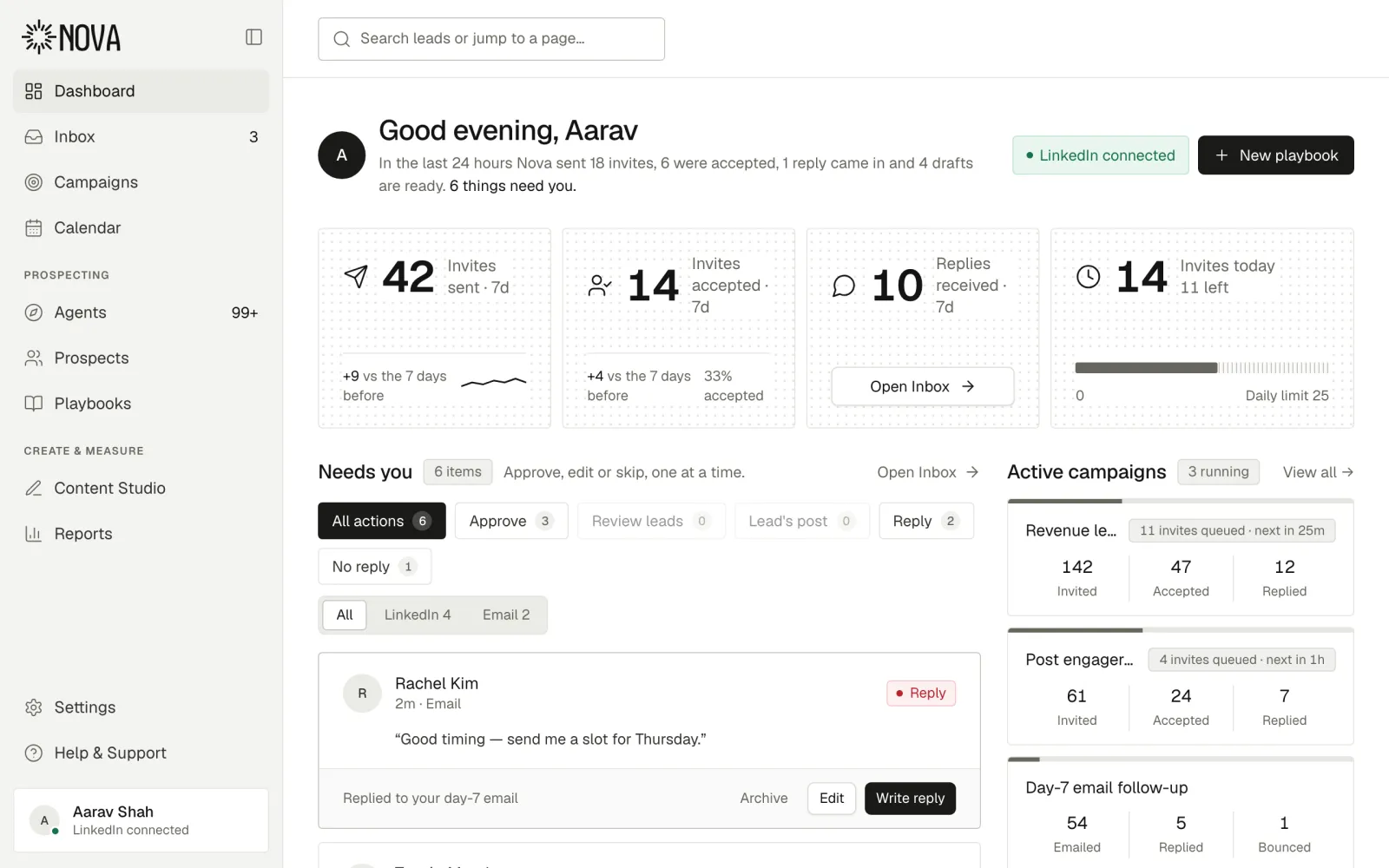Open Calendar in sidebar
The image size is (1389, 868).
[141, 227]
